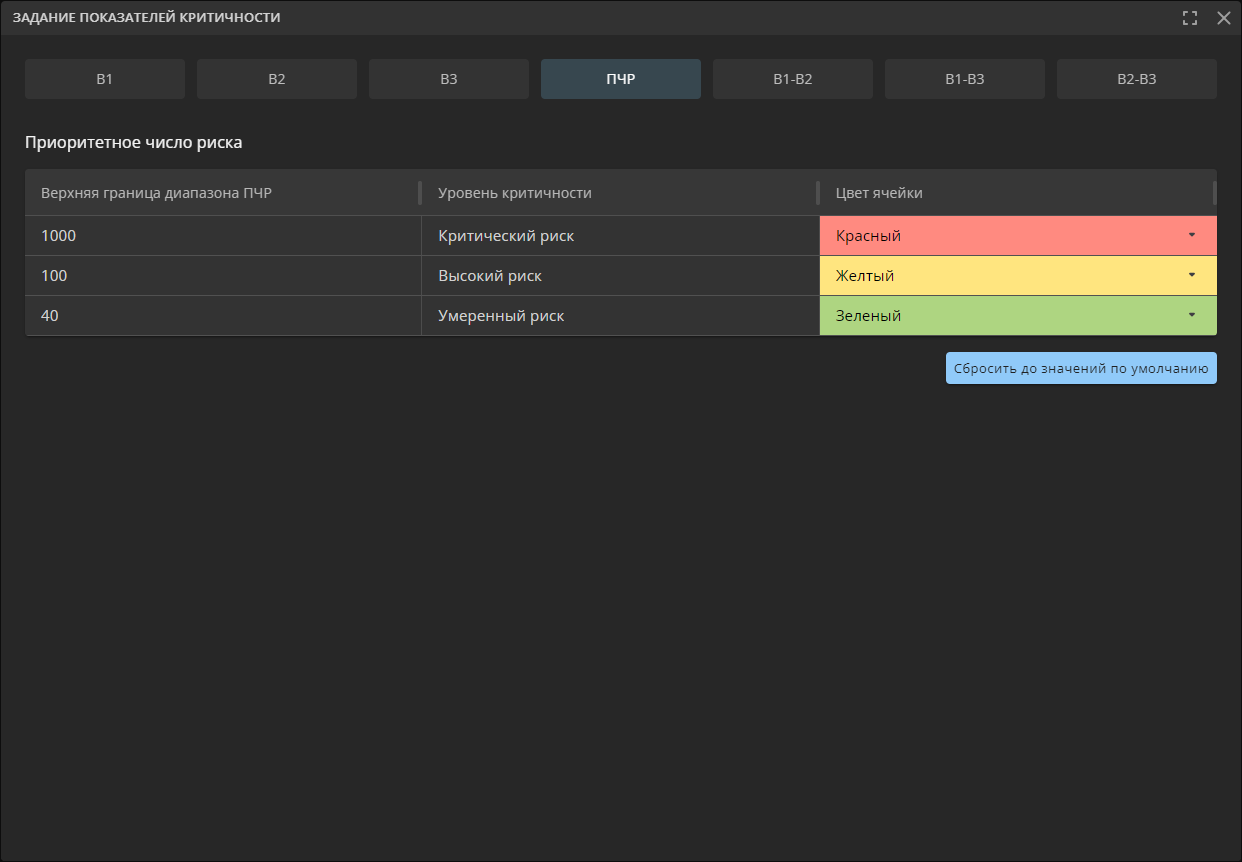Click Сбросить до значений по умолчанию button

[1081, 368]
